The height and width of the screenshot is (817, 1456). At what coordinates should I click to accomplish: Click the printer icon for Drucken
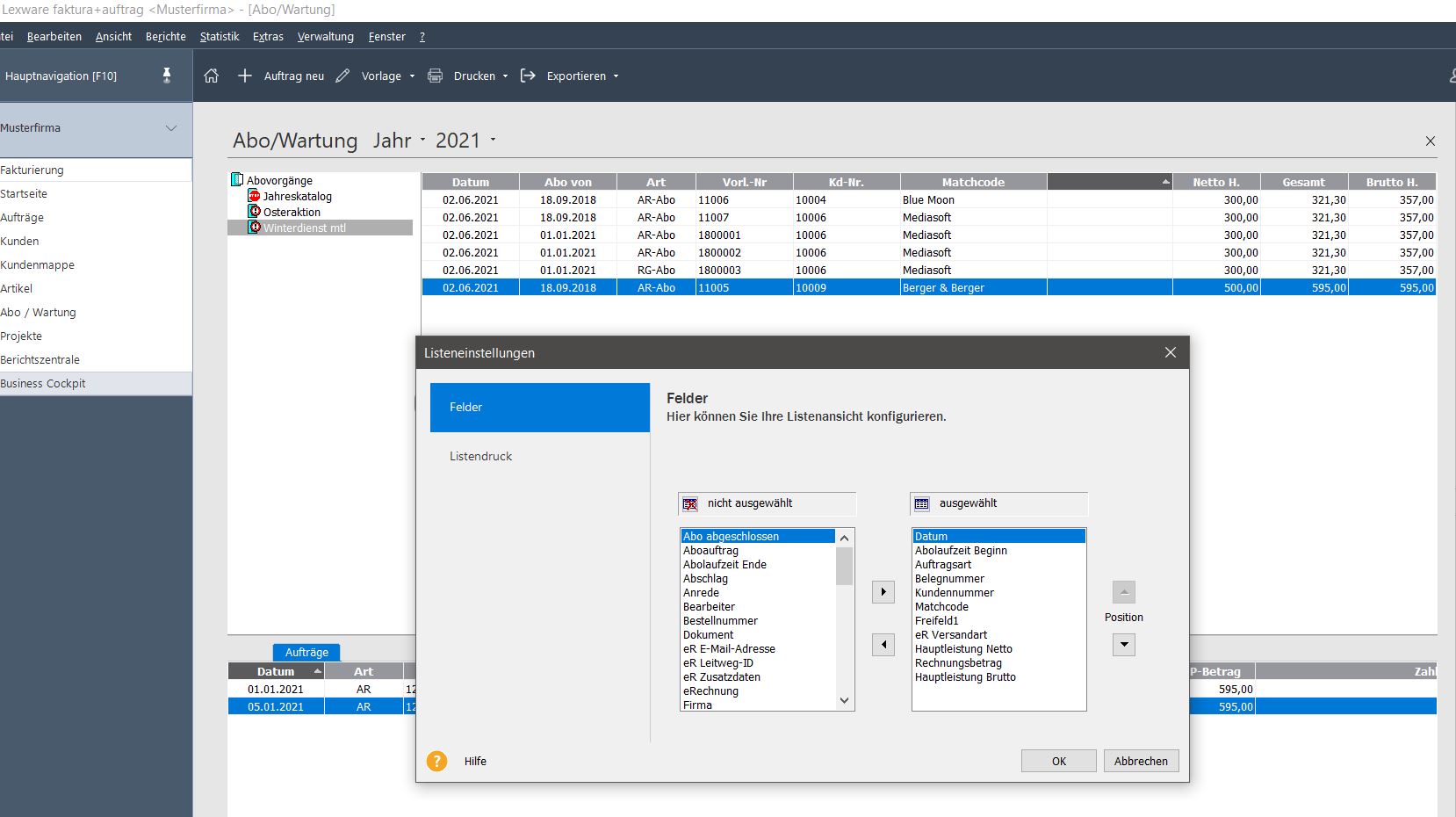(435, 76)
